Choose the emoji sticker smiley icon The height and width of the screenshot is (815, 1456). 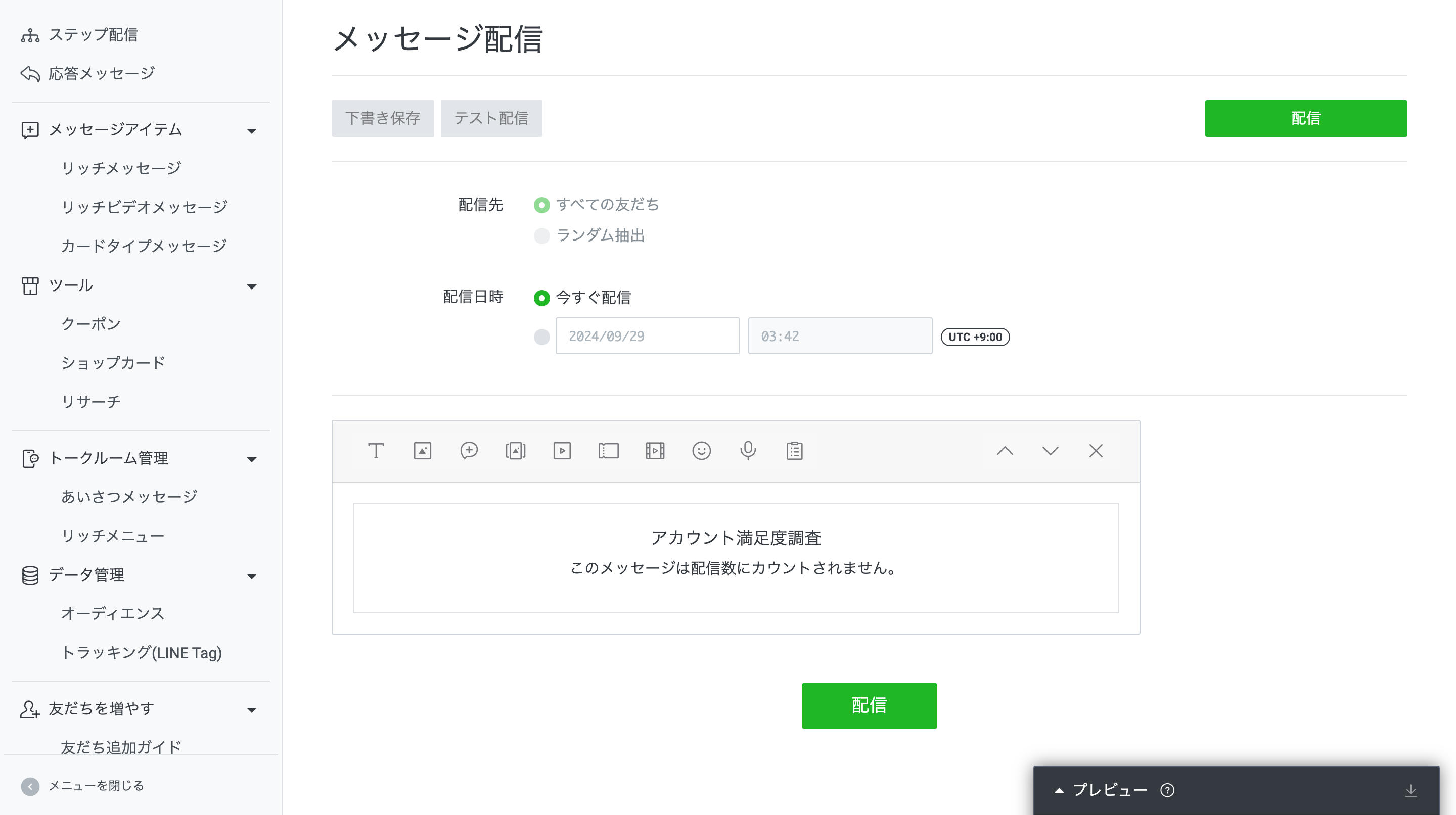click(x=701, y=451)
